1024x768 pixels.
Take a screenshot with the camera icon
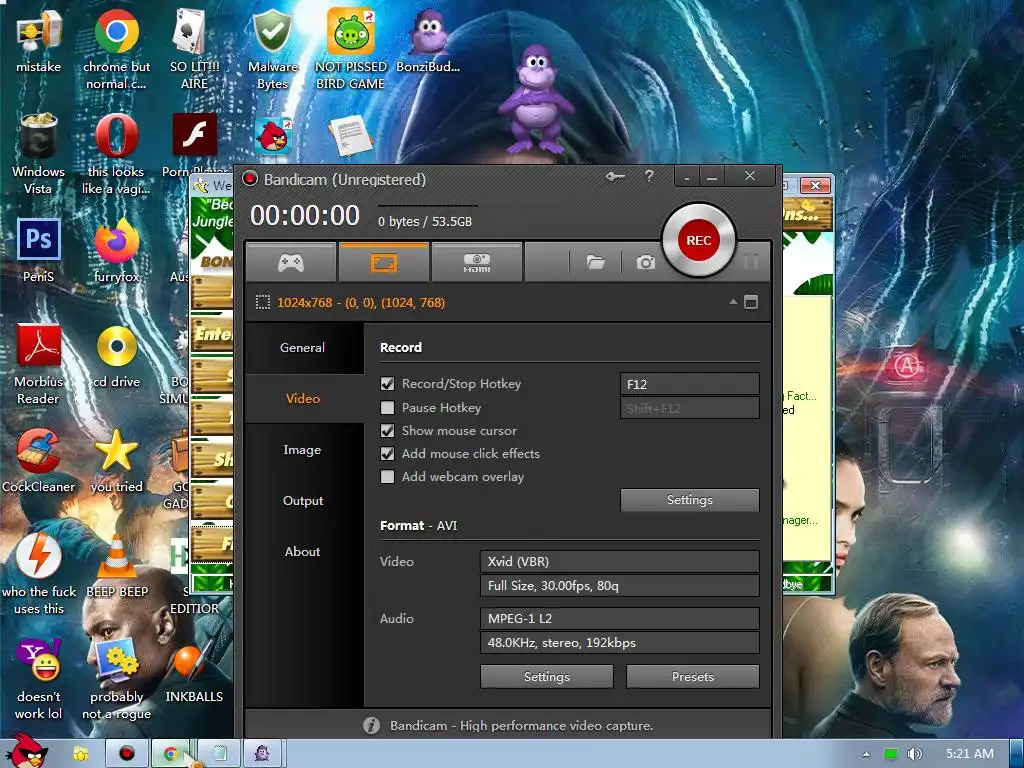(645, 263)
